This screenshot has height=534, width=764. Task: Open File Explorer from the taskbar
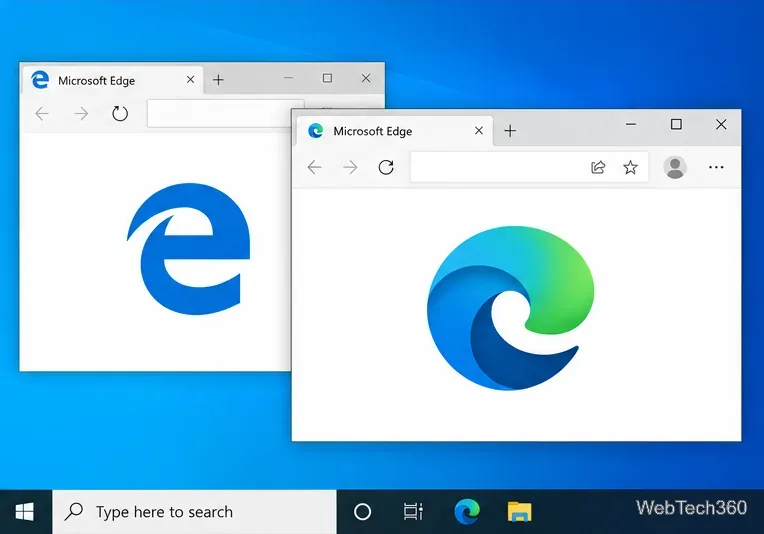coord(519,512)
